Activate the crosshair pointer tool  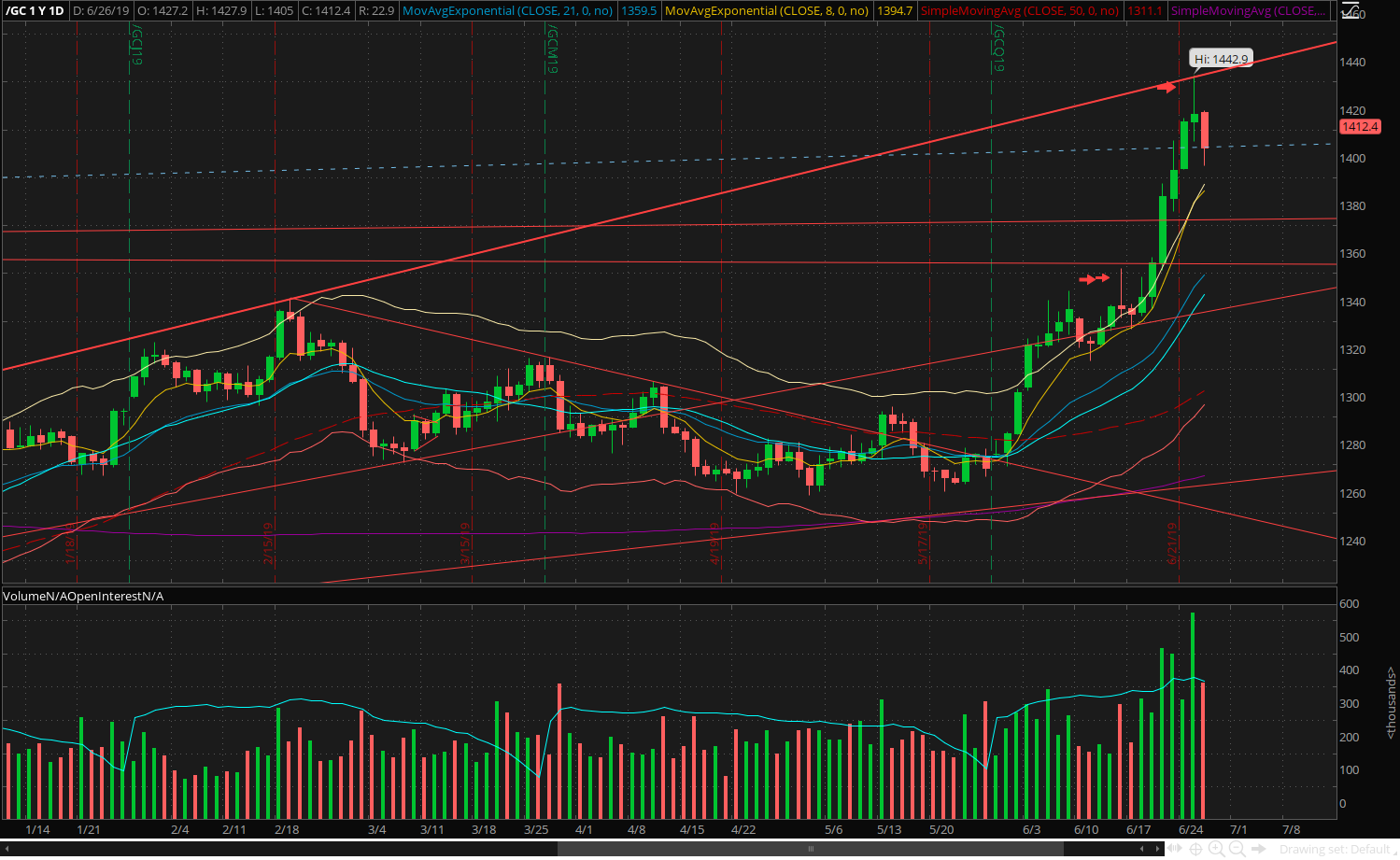click(x=1195, y=849)
